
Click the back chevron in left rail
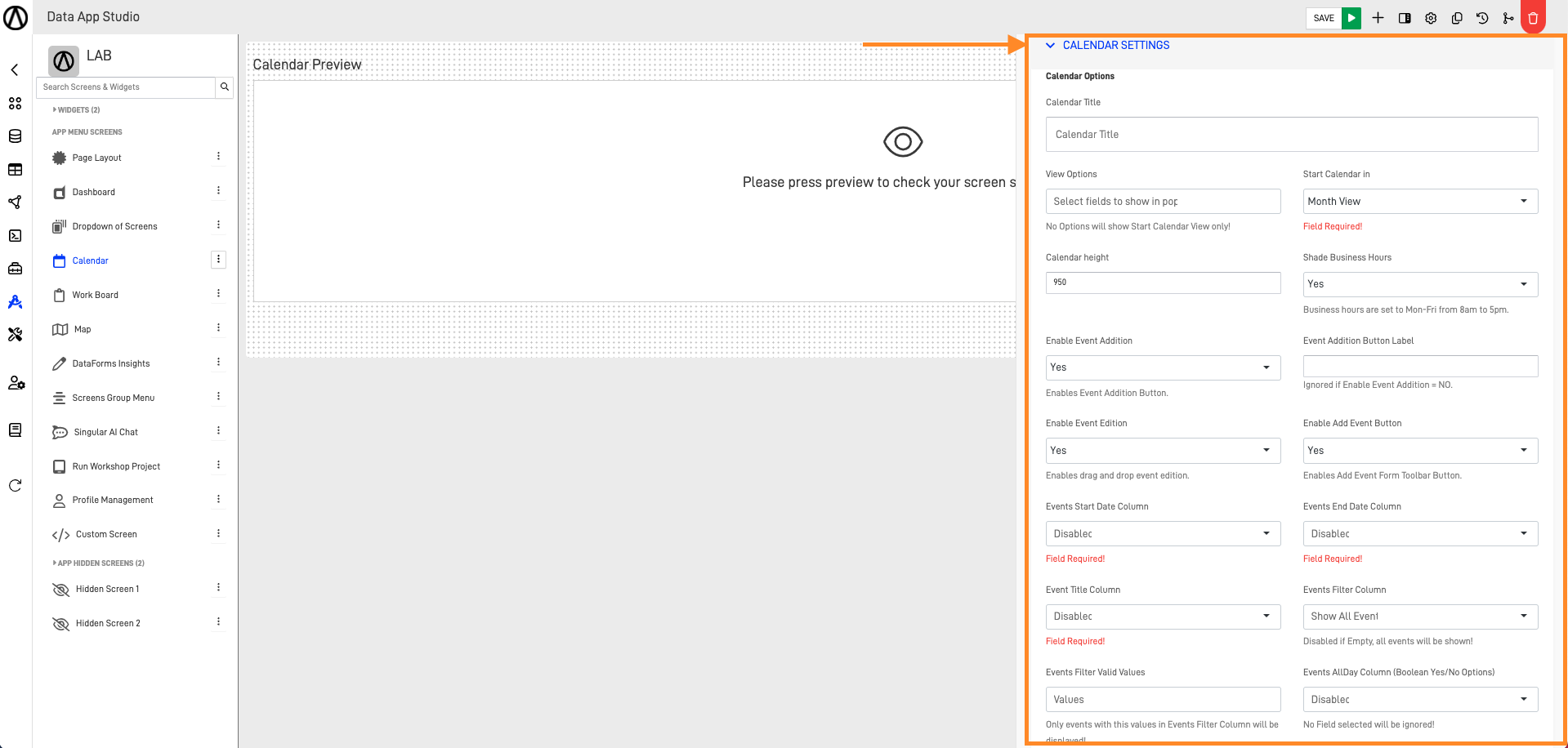click(15, 70)
